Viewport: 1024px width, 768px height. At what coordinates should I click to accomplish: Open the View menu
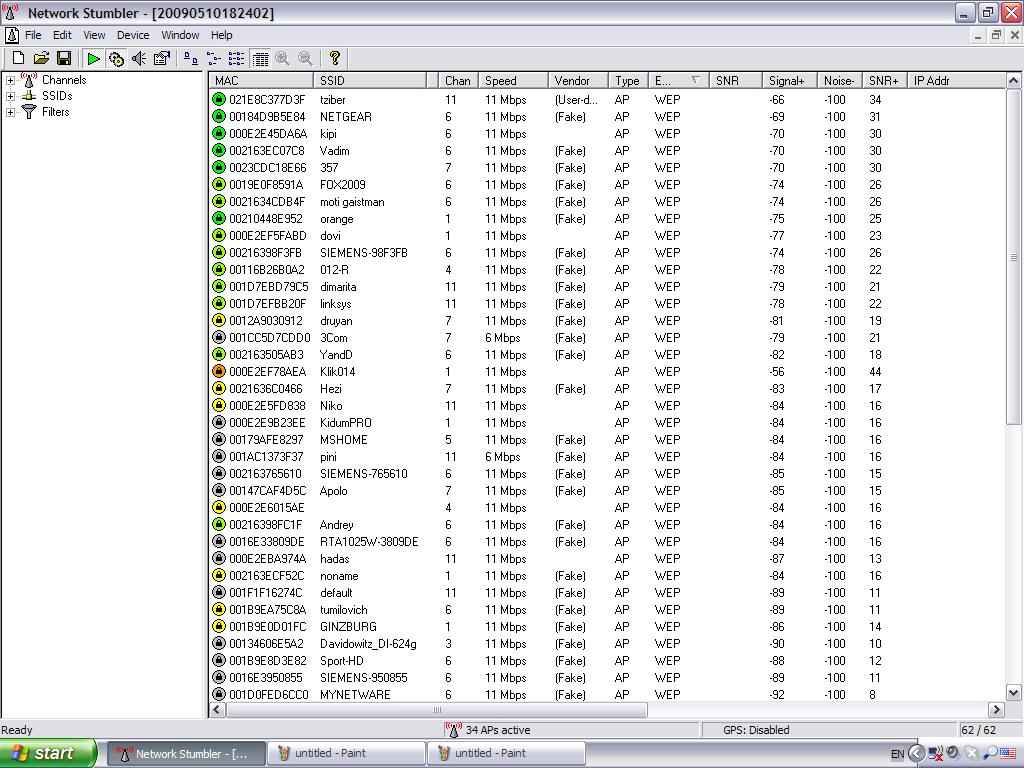pos(94,35)
